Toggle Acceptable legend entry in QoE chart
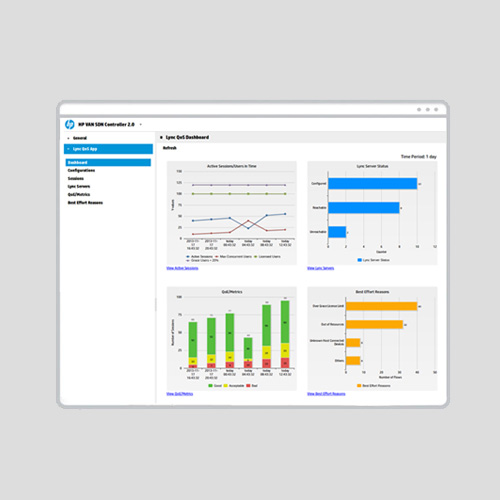The height and width of the screenshot is (500, 500). [x=234, y=386]
